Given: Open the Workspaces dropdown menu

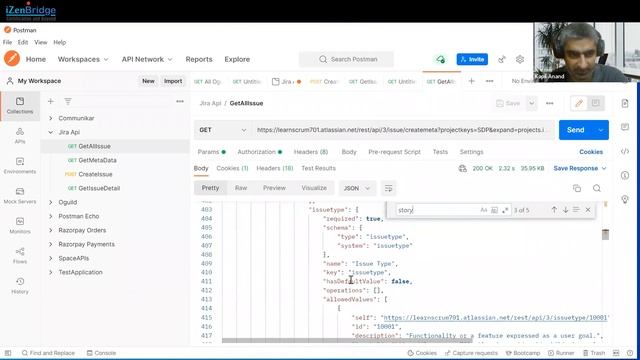Looking at the screenshot, I should pos(83,59).
